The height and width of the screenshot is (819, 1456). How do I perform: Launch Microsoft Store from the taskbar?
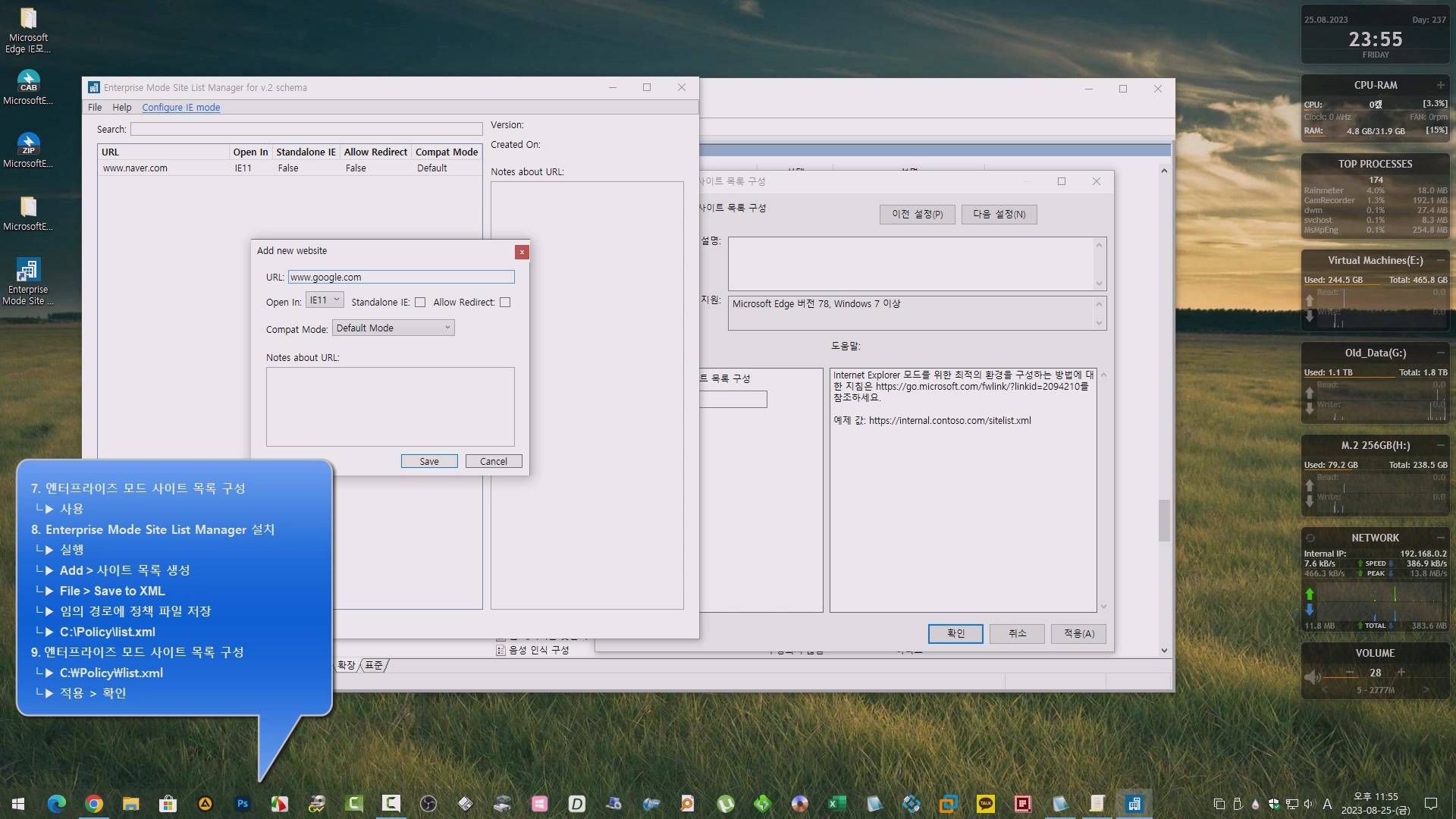168,803
